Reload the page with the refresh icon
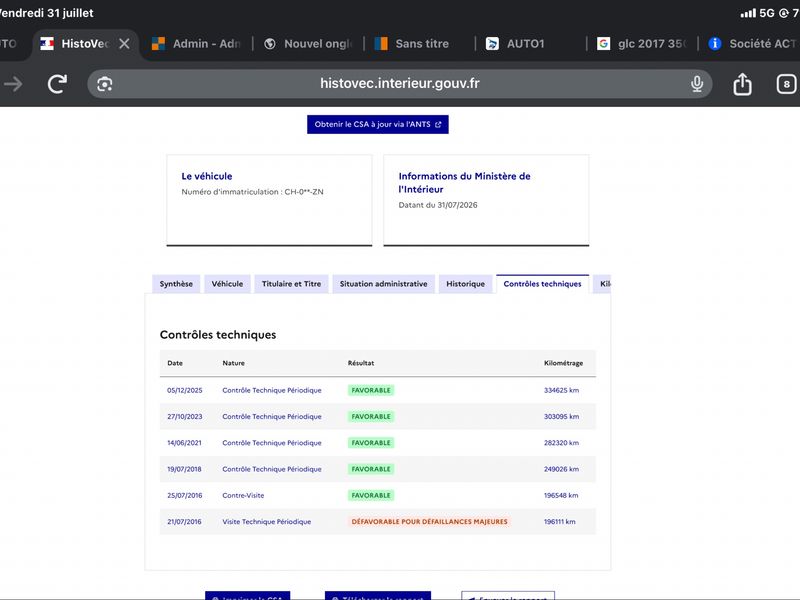The image size is (800, 600). [x=57, y=84]
